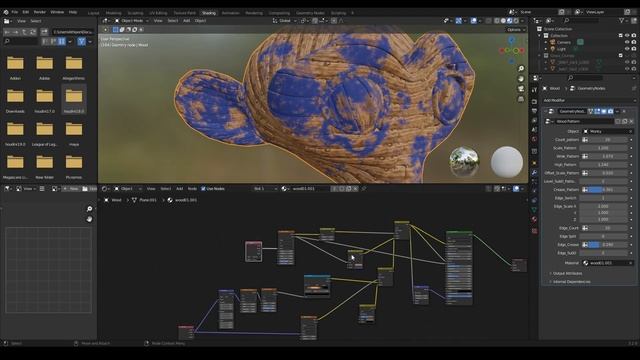
Task: Click the file browser path field
Action: [x=74, y=31]
